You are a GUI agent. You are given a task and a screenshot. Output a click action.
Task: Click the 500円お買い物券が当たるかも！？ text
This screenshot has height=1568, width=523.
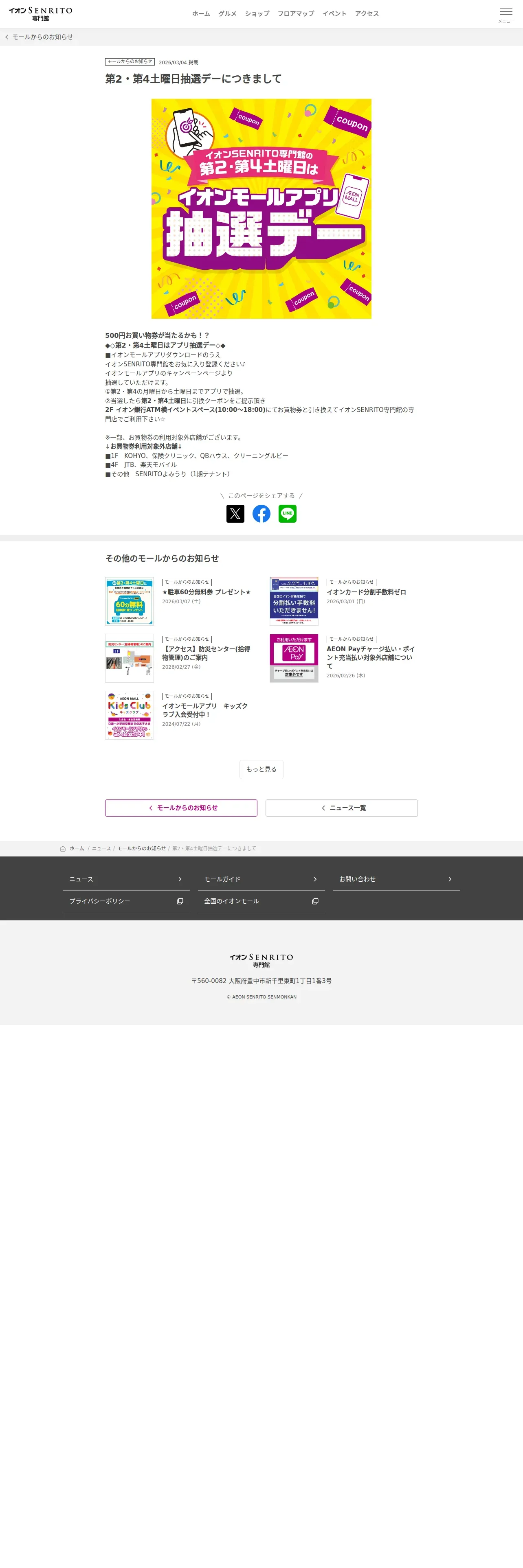(157, 335)
